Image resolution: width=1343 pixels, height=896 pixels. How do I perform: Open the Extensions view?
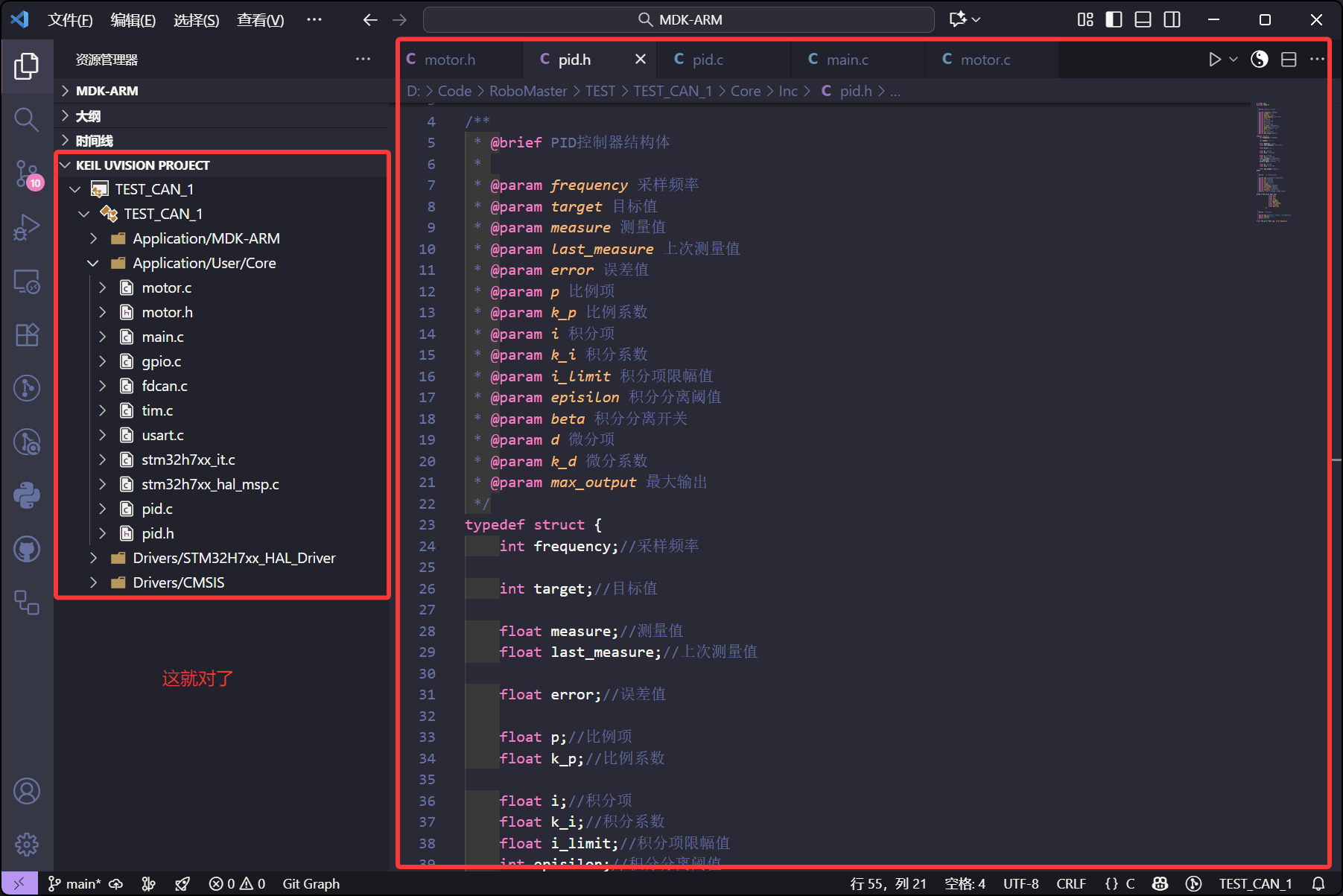coord(27,335)
